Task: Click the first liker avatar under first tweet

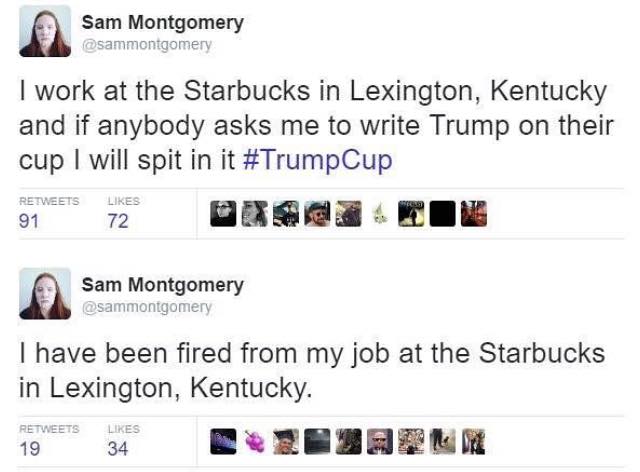Action: tap(224, 214)
